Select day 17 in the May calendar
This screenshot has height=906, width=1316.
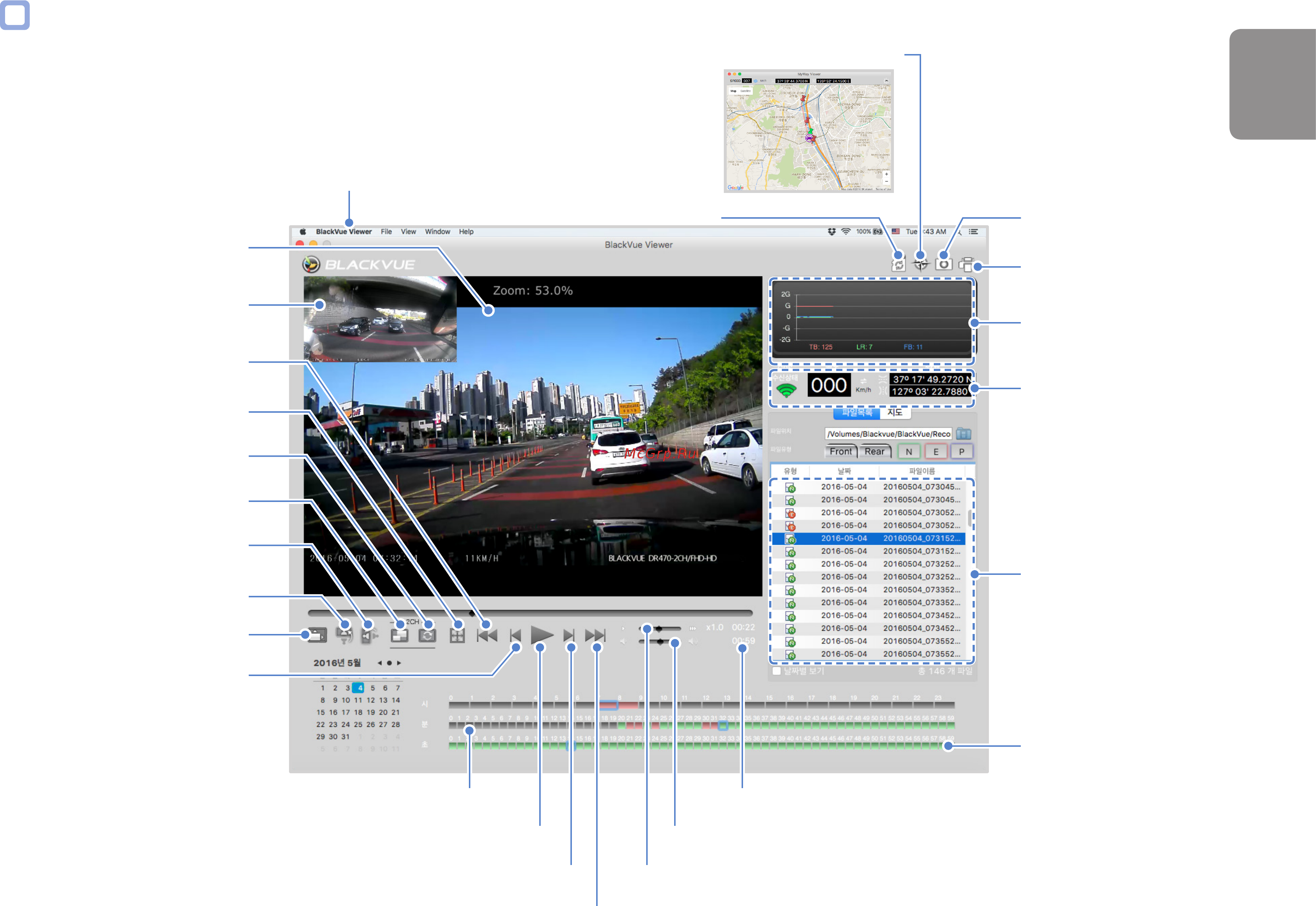click(346, 712)
